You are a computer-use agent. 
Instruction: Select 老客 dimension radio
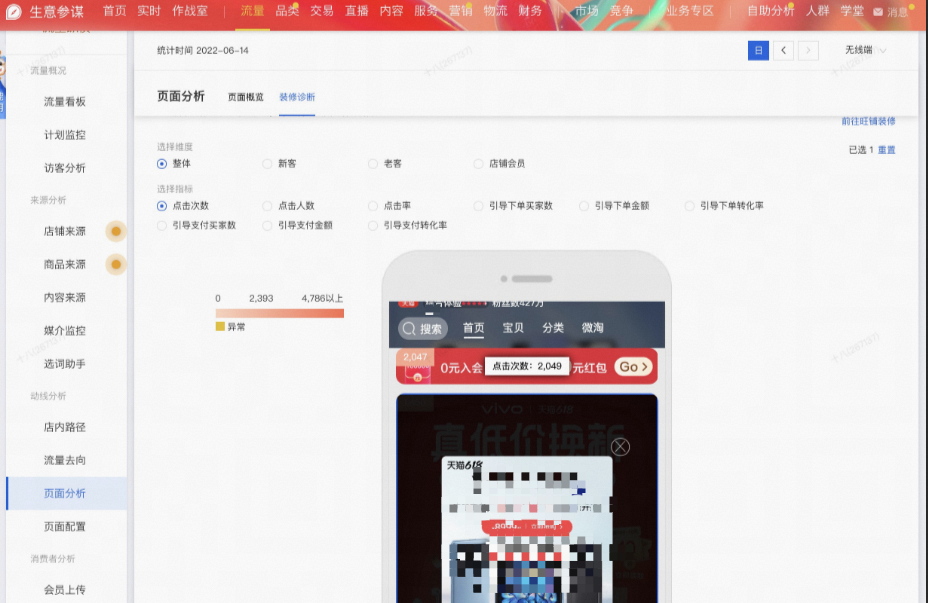tap(373, 163)
